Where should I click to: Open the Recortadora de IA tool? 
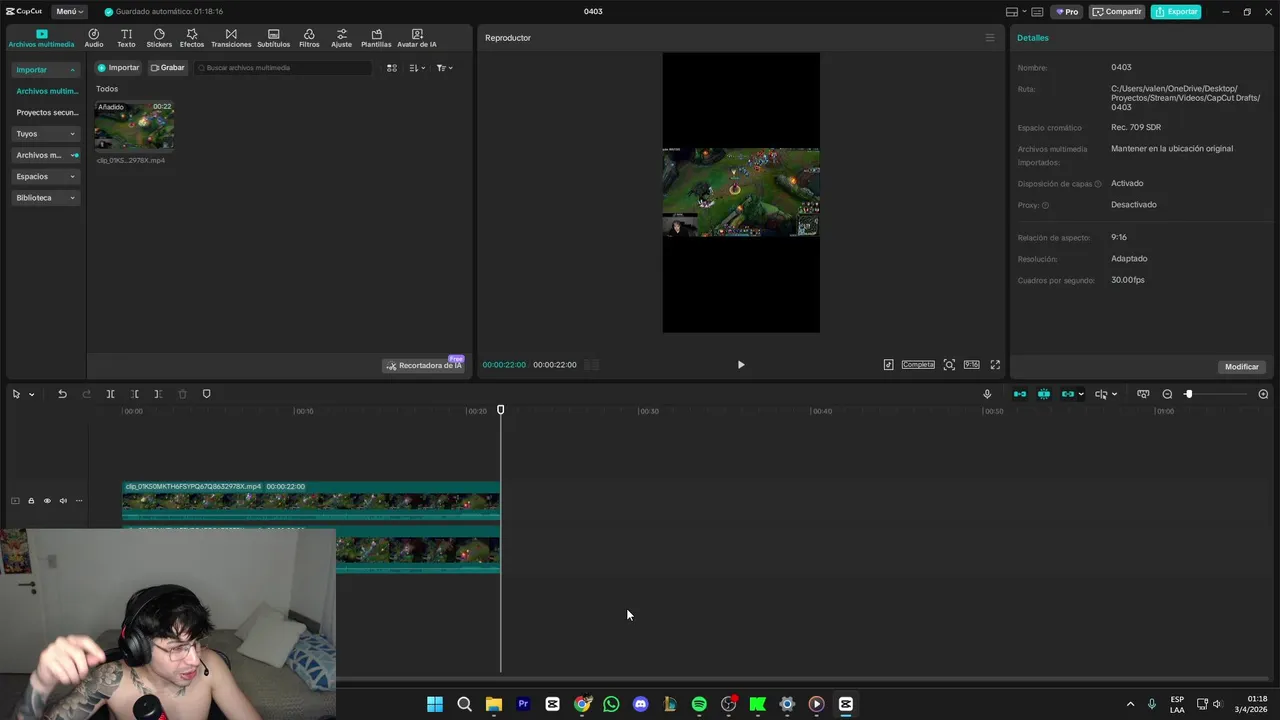pyautogui.click(x=424, y=365)
